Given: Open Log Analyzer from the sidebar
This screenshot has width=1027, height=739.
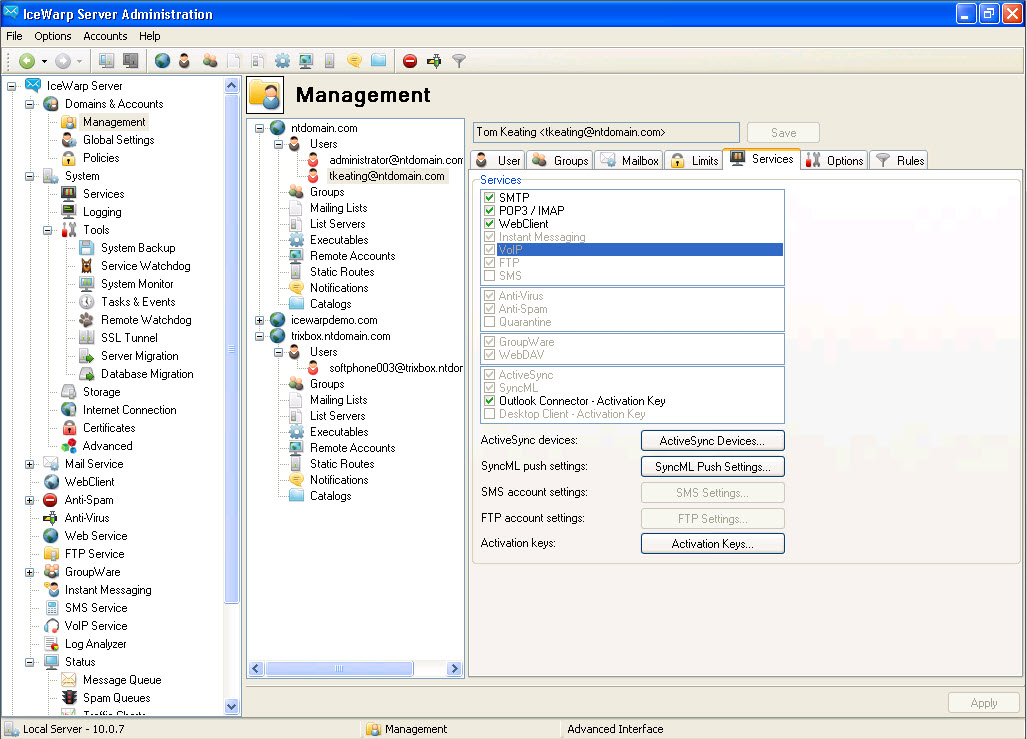Looking at the screenshot, I should pyautogui.click(x=95, y=644).
